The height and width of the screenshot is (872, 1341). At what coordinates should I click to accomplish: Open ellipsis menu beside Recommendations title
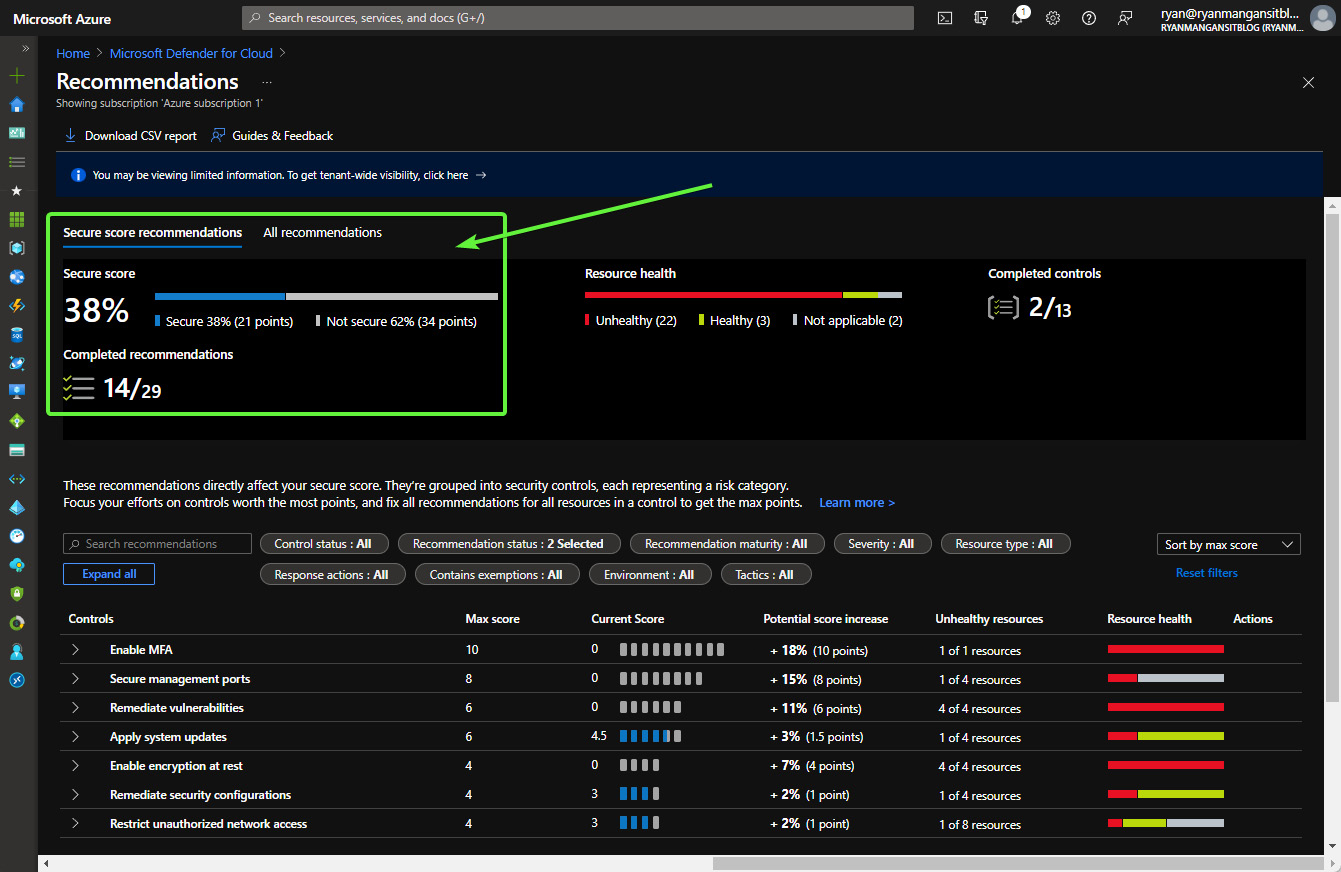pos(267,82)
